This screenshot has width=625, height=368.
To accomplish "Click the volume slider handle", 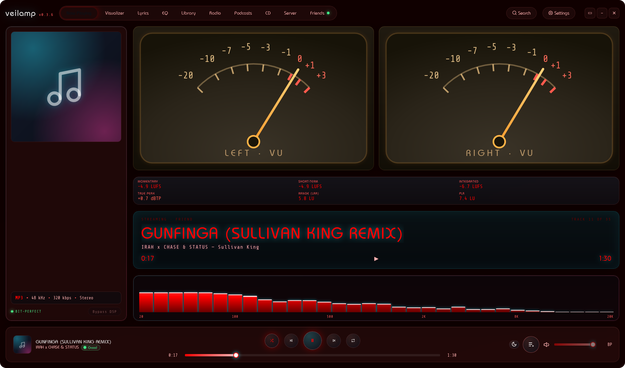I will pos(593,344).
